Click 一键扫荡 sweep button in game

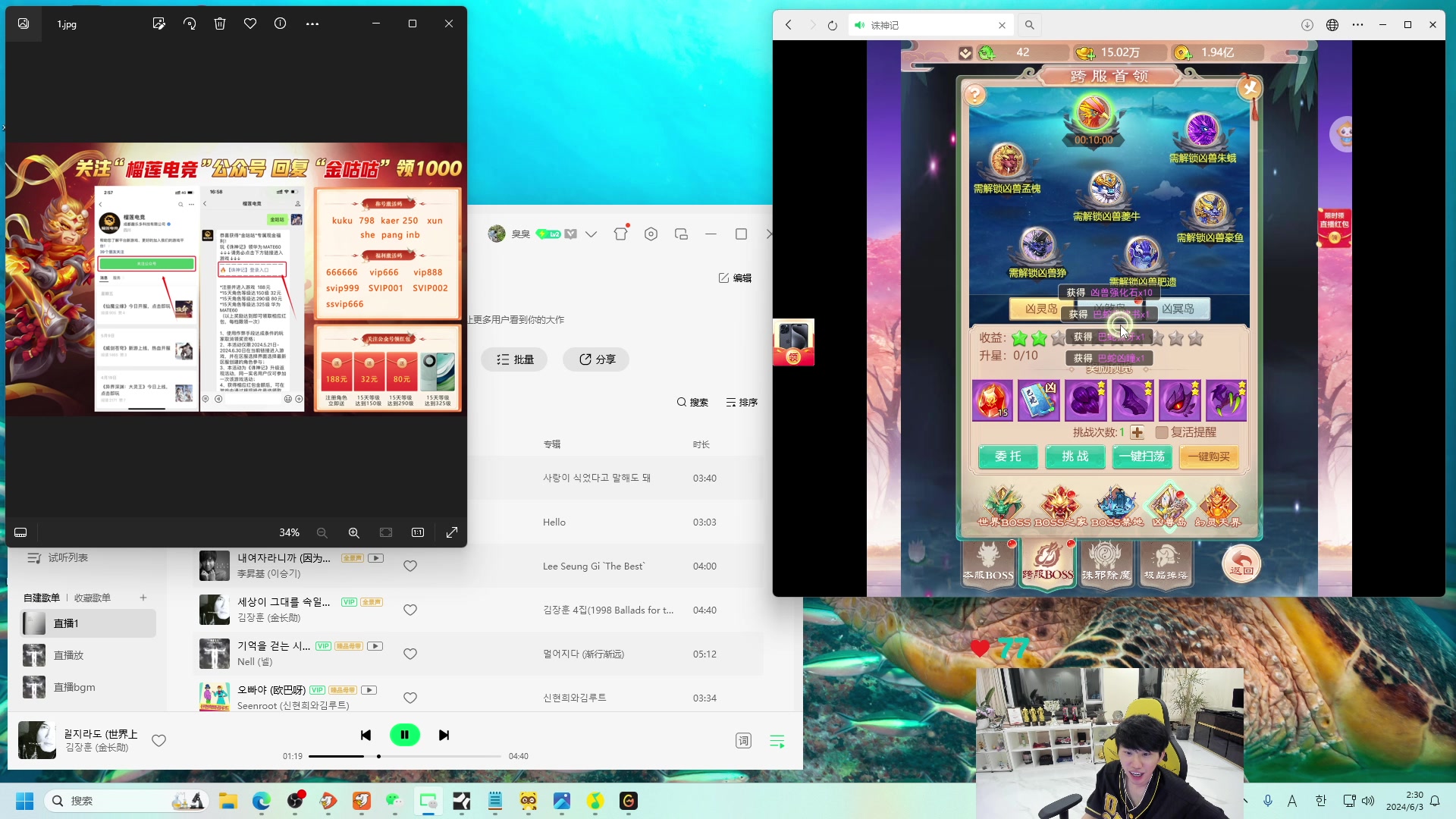pyautogui.click(x=1142, y=457)
